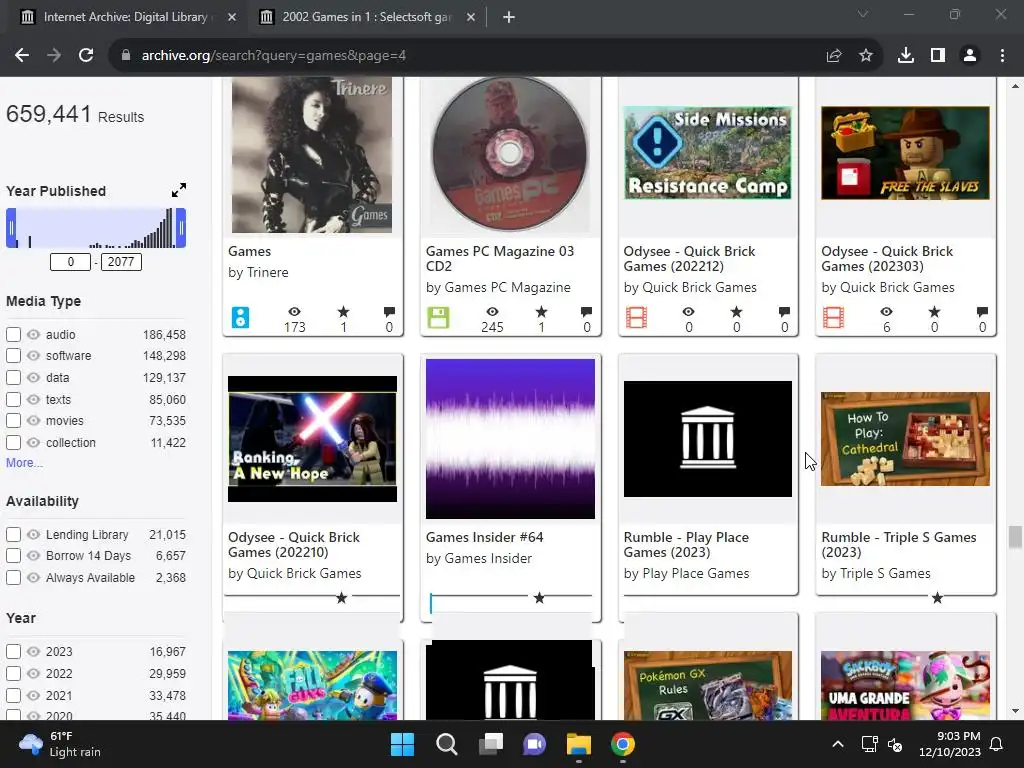This screenshot has width=1024, height=768.
Task: Check the 2023 year filter
Action: (13, 652)
